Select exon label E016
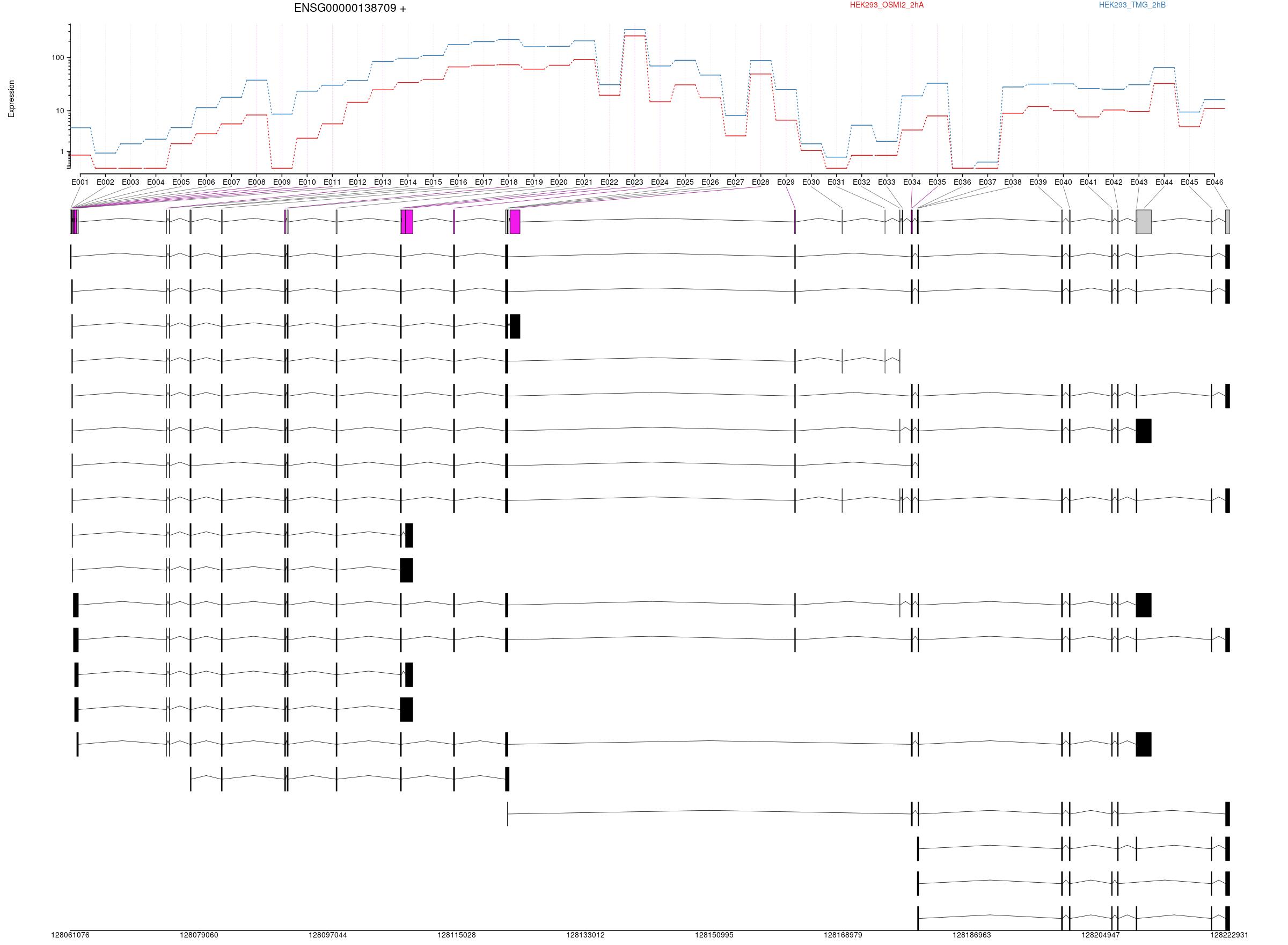 pos(458,183)
